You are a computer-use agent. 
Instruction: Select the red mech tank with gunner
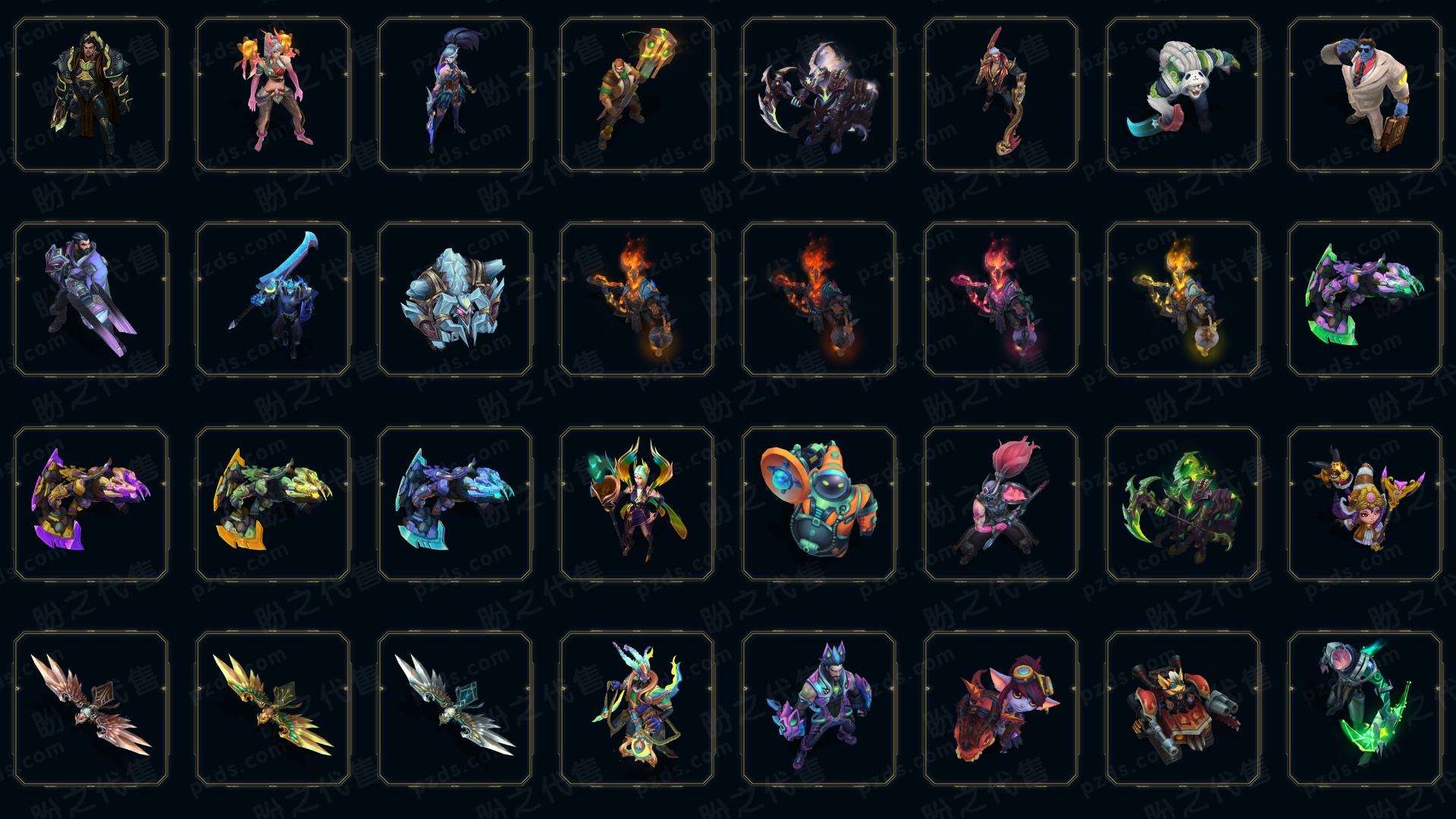(x=1183, y=708)
